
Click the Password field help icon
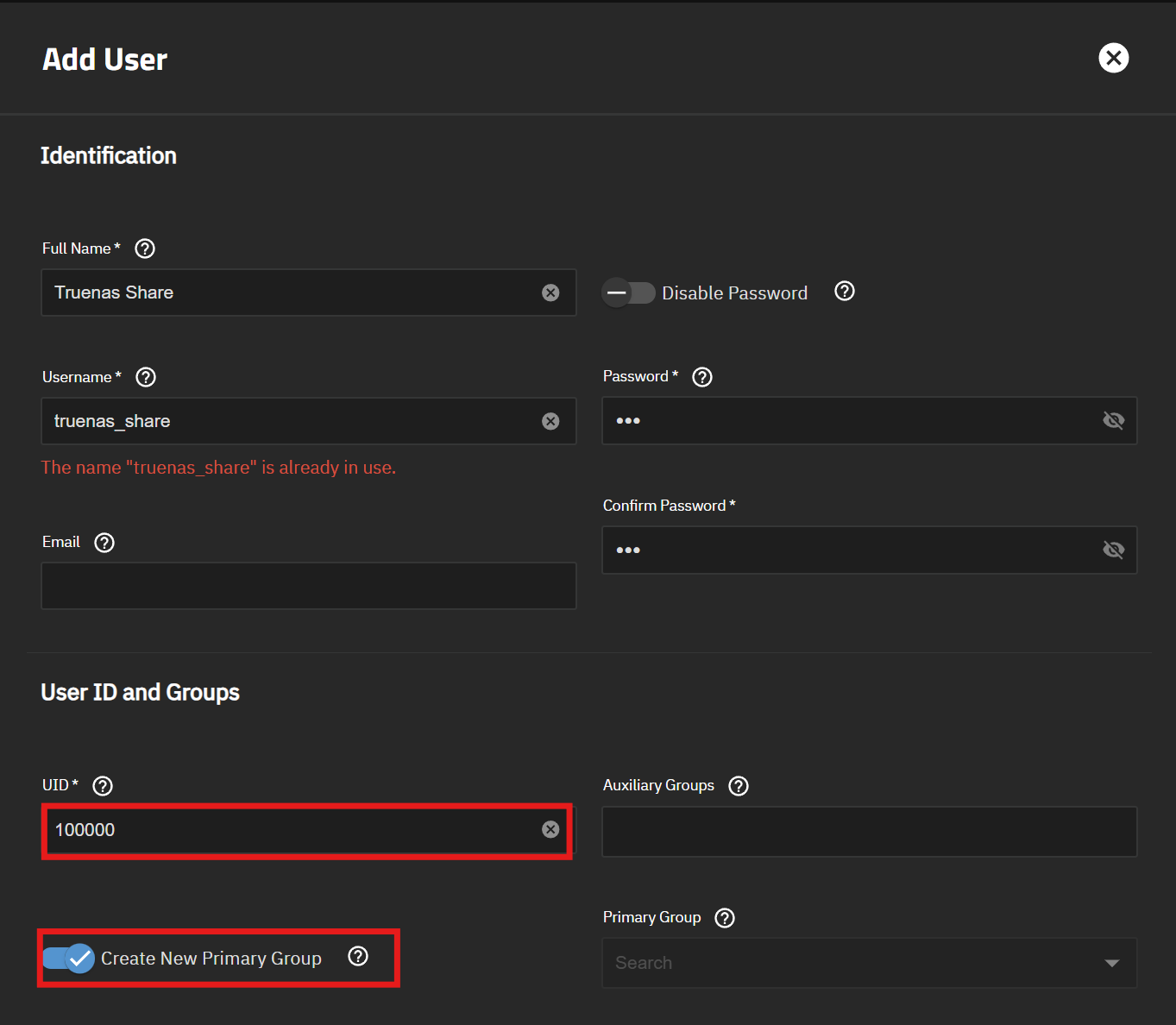click(702, 377)
